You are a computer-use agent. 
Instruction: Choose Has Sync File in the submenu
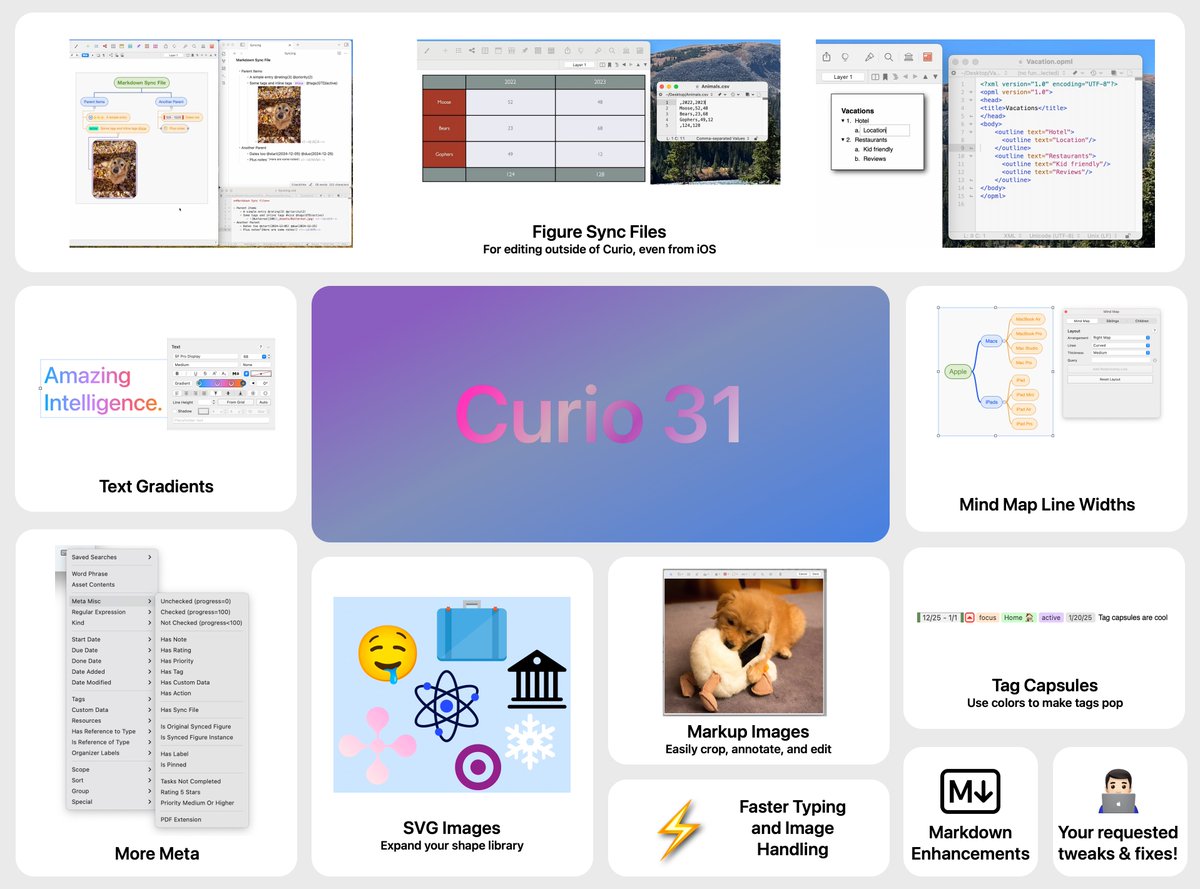pyautogui.click(x=202, y=710)
